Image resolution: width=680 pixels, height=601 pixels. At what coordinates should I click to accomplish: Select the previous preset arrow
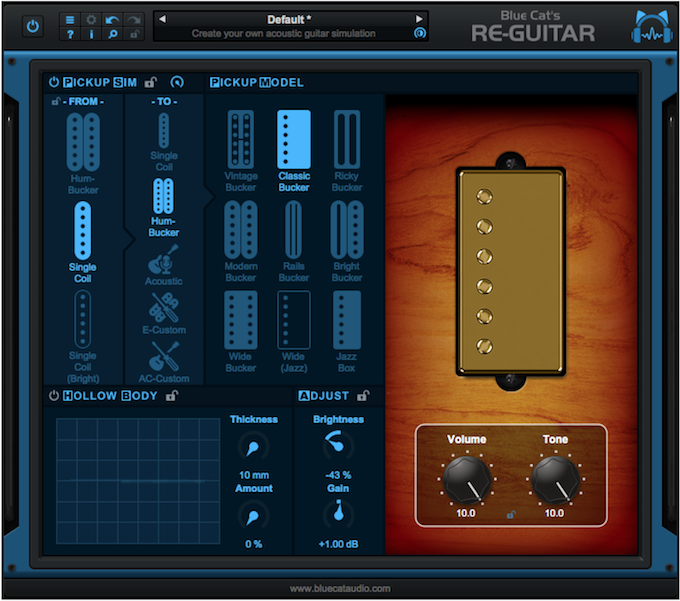(162, 19)
